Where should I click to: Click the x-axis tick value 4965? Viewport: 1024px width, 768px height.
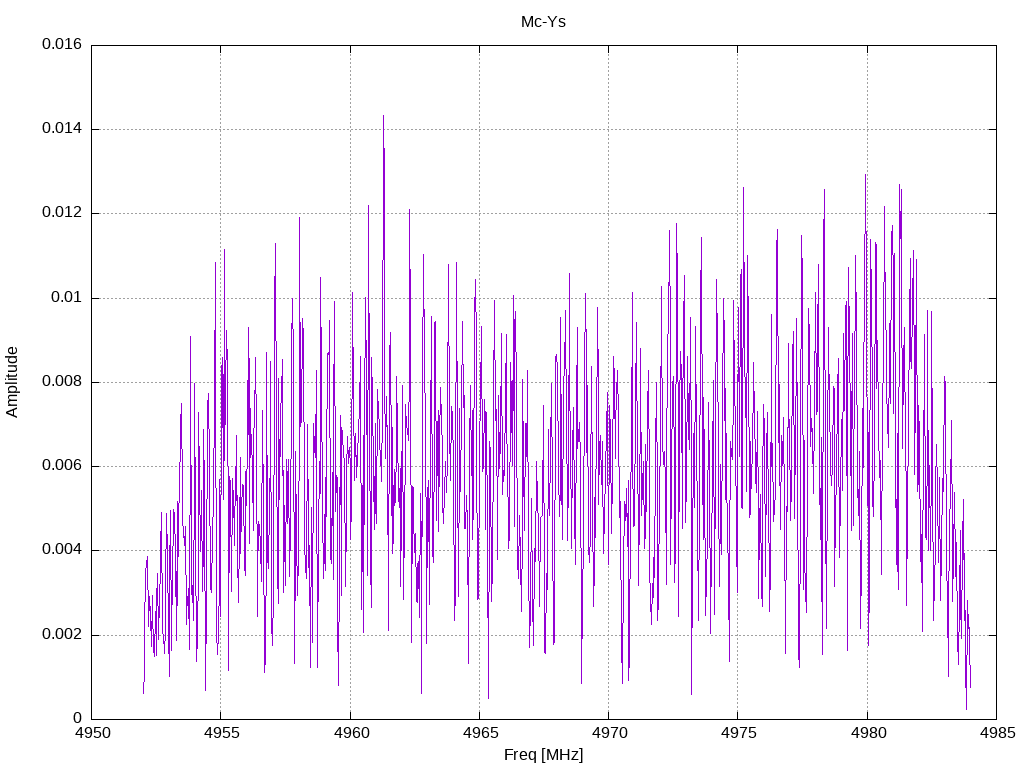click(x=480, y=733)
